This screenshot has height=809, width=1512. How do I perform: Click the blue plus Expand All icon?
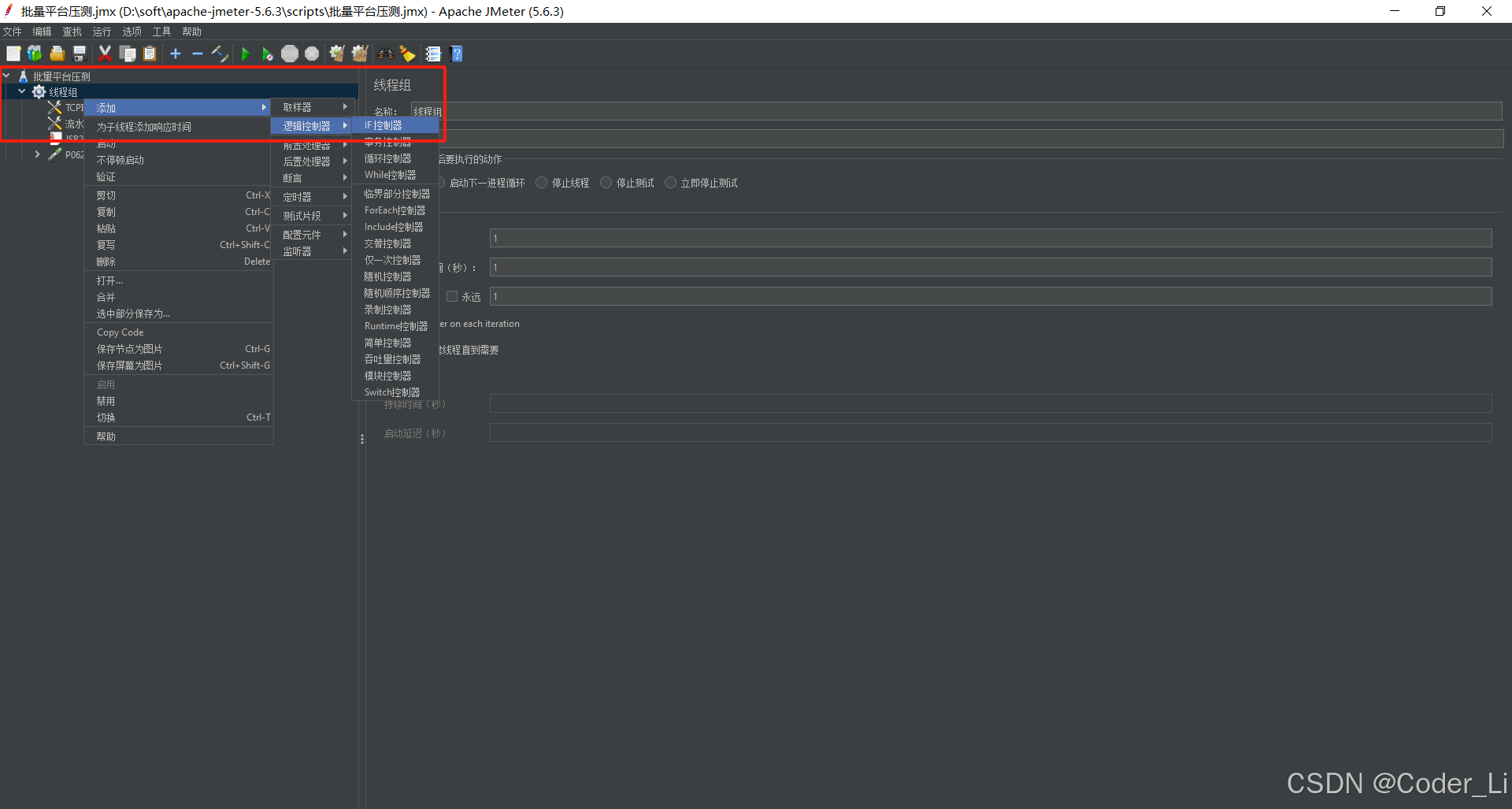(x=176, y=54)
